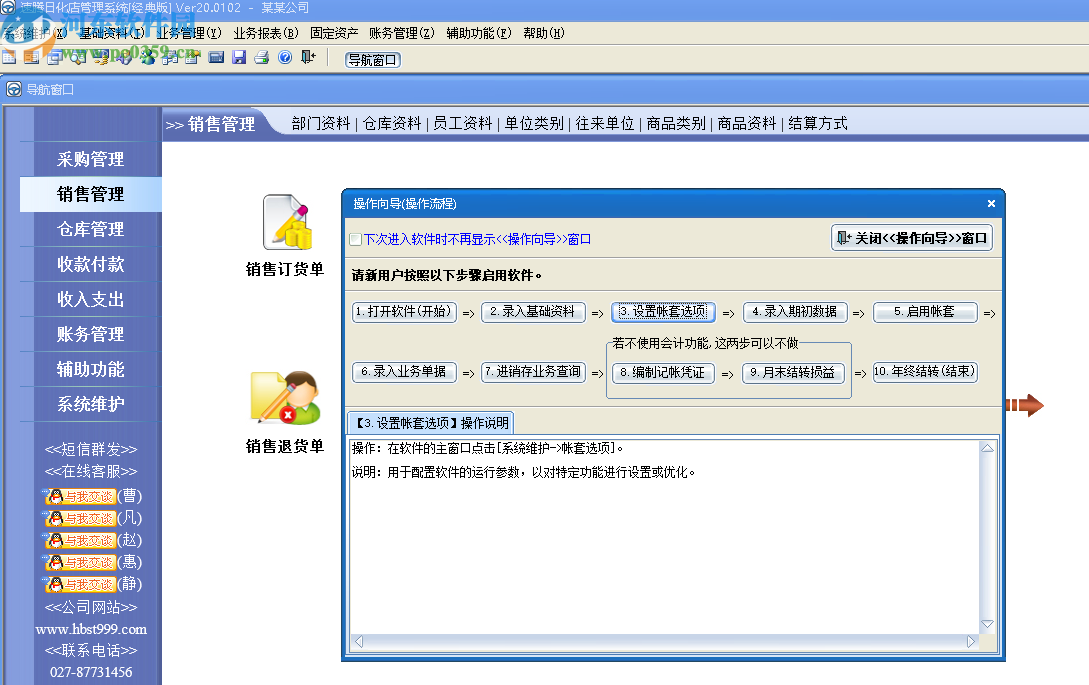
Task: Open the 帮助(H) menu
Action: (x=544, y=33)
